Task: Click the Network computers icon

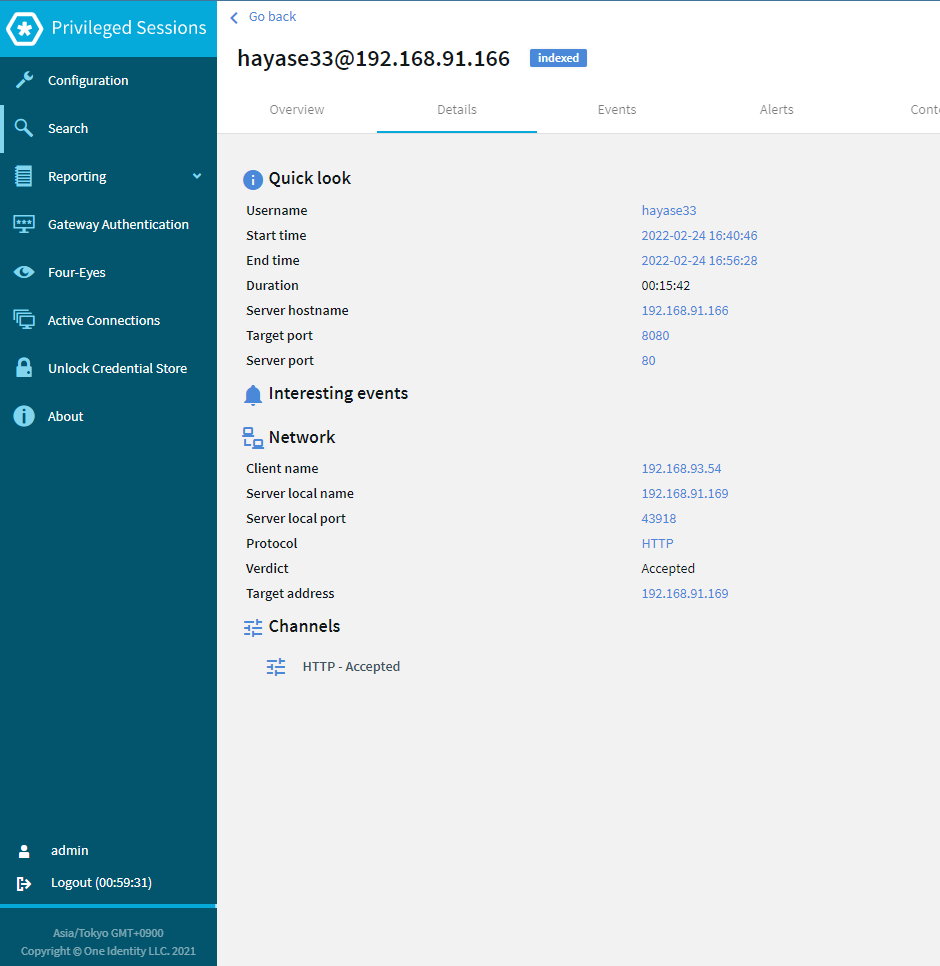Action: (x=253, y=437)
